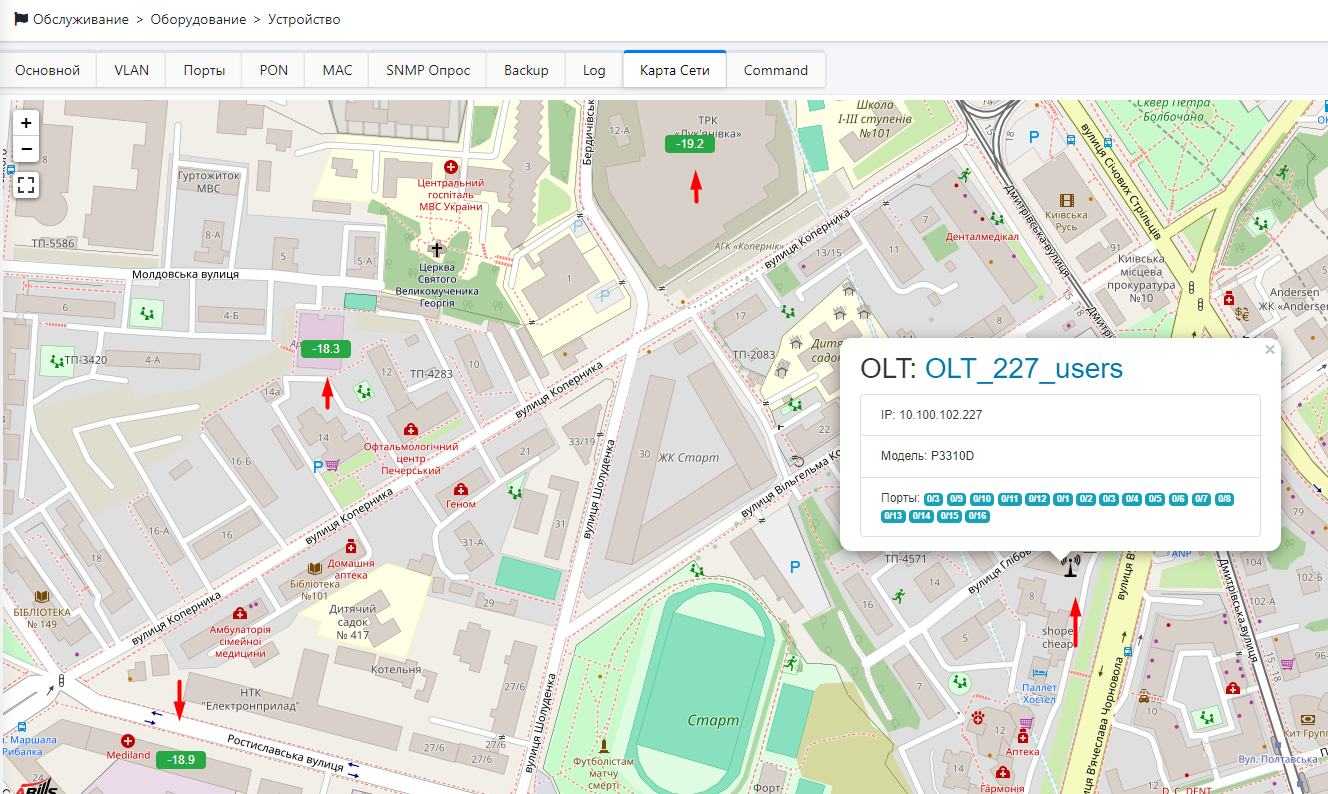Select the -18.3 signal marker
This screenshot has height=794, width=1328.
click(x=327, y=349)
